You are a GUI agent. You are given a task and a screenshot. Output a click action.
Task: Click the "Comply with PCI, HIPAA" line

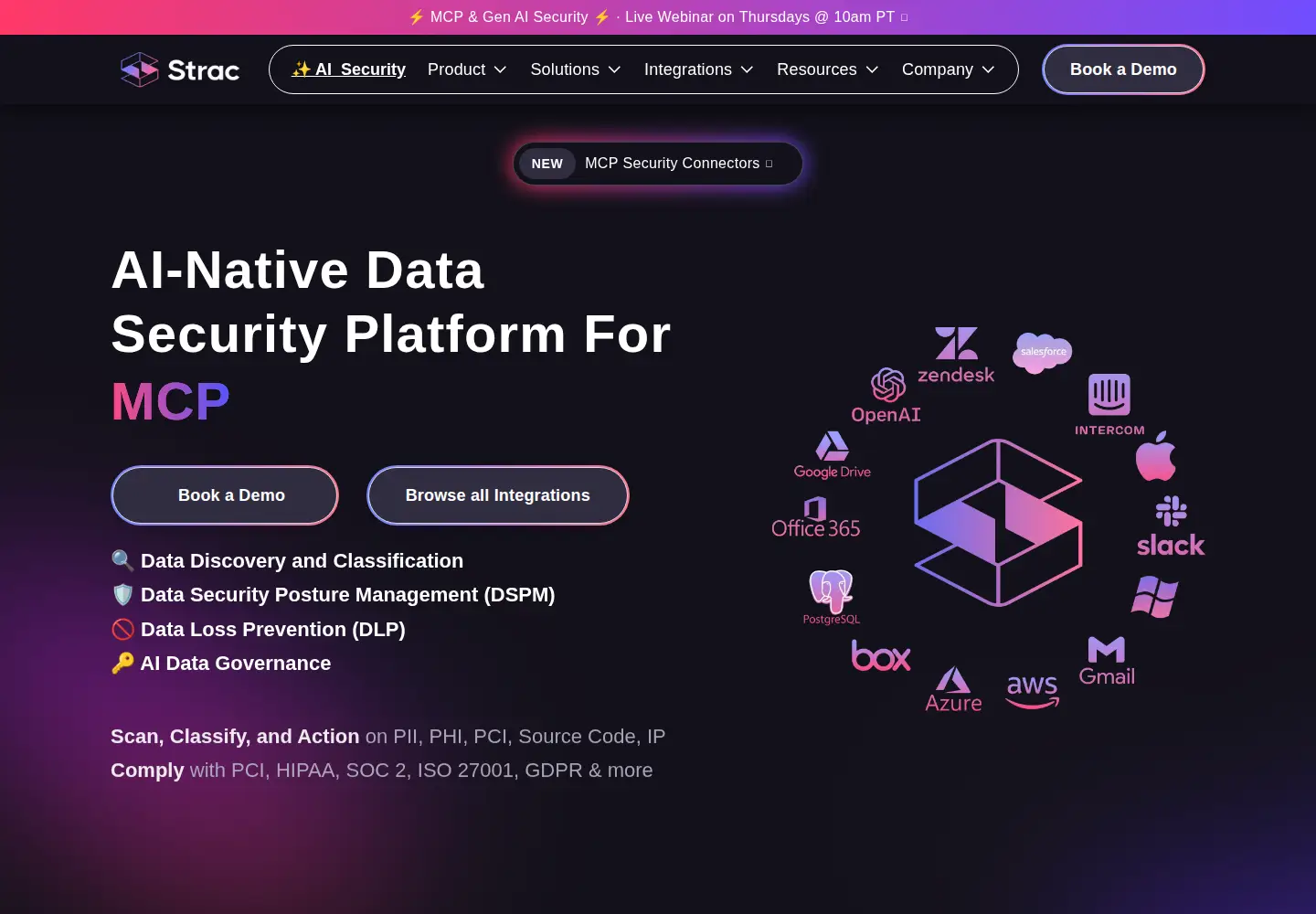(382, 771)
